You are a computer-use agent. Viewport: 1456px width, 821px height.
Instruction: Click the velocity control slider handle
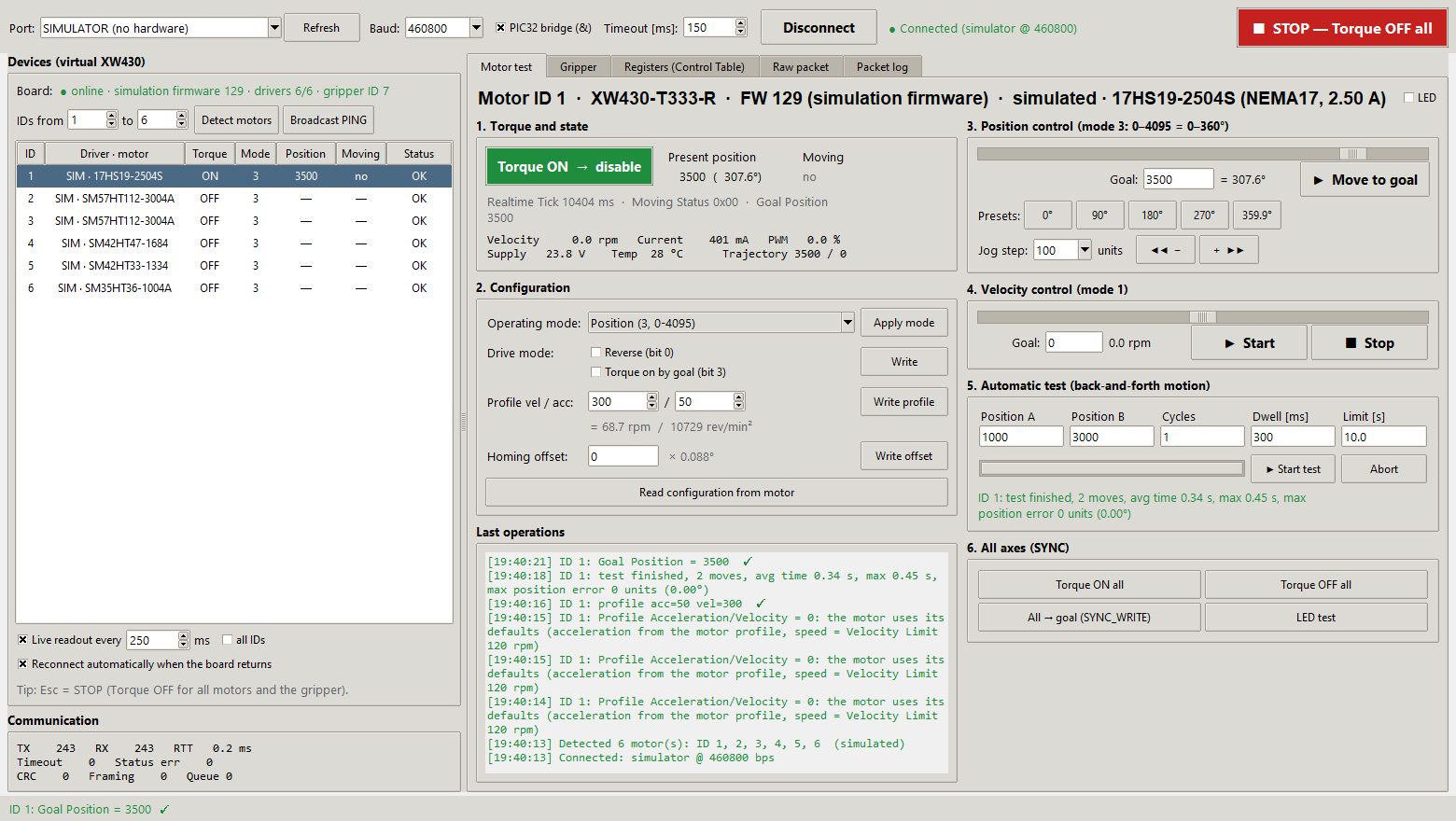coord(1203,317)
